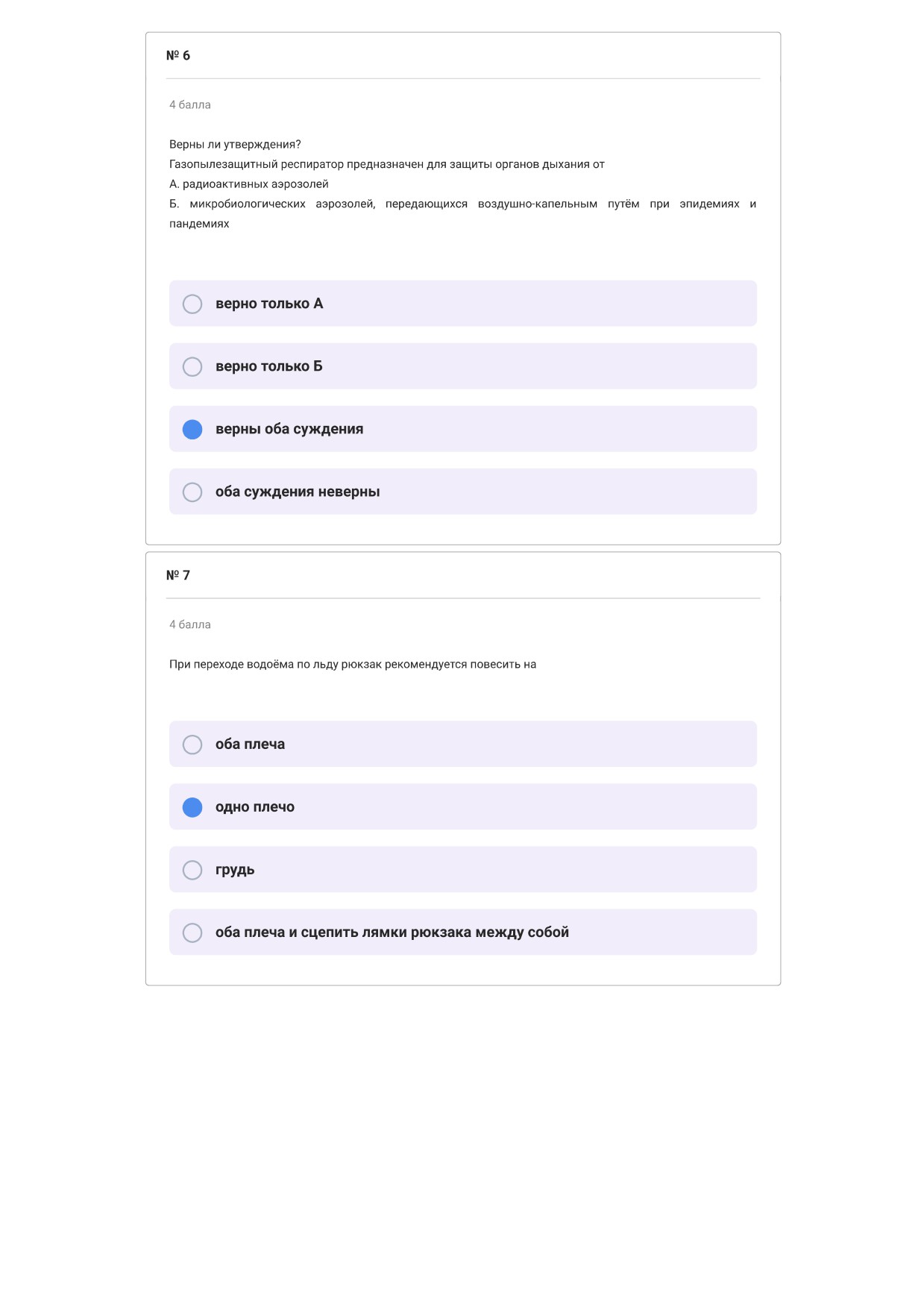Click the filled 'одно плечо' radio circle

pos(192,807)
